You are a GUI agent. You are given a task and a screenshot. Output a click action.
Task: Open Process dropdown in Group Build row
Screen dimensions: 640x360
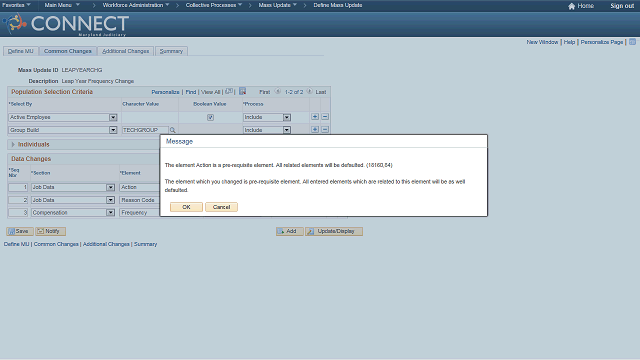(267, 130)
